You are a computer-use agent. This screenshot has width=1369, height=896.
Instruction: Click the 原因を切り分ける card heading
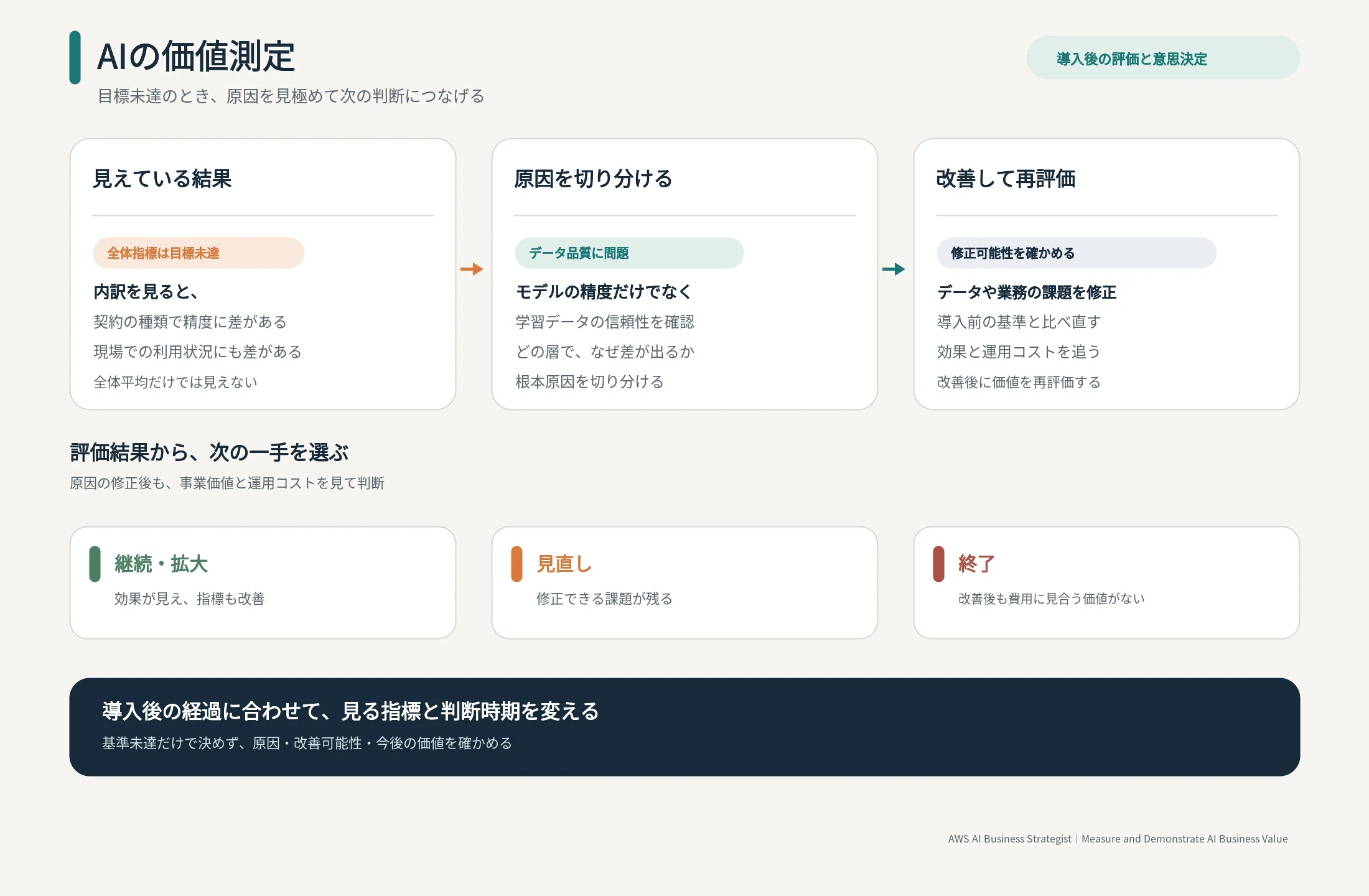(x=593, y=179)
